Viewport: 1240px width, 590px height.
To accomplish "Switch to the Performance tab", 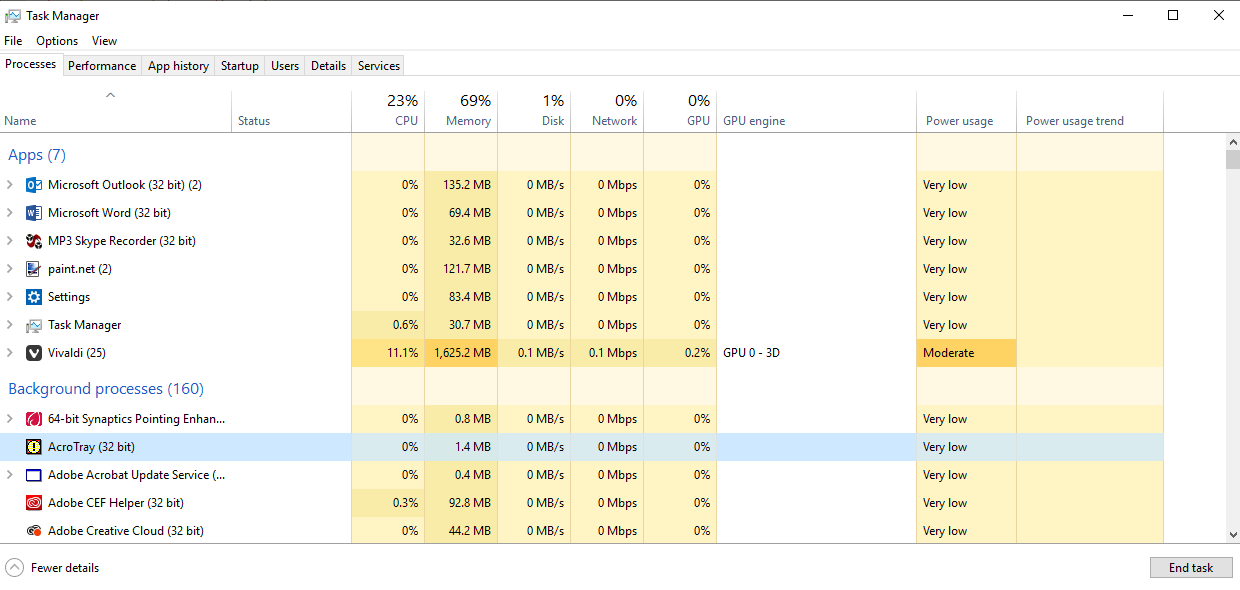I will (102, 66).
